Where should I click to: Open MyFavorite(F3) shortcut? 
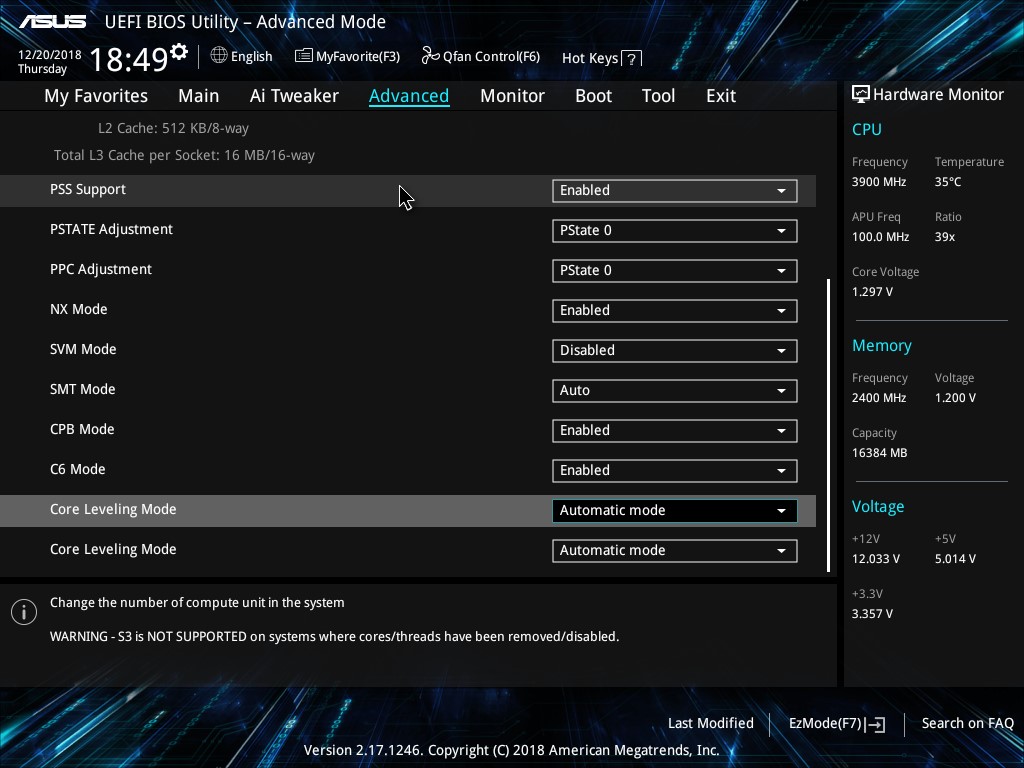[347, 57]
